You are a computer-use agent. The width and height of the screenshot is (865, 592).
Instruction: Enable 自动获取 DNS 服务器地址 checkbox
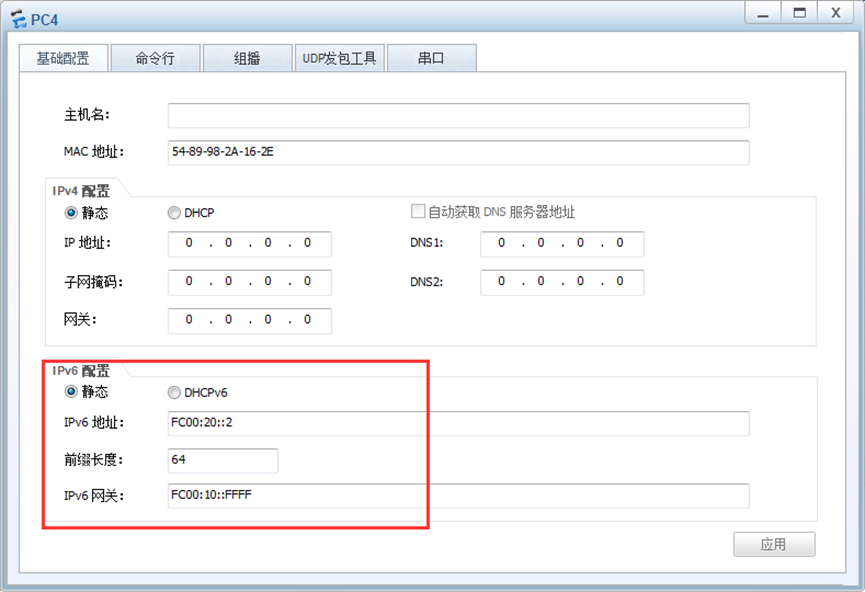(x=418, y=211)
